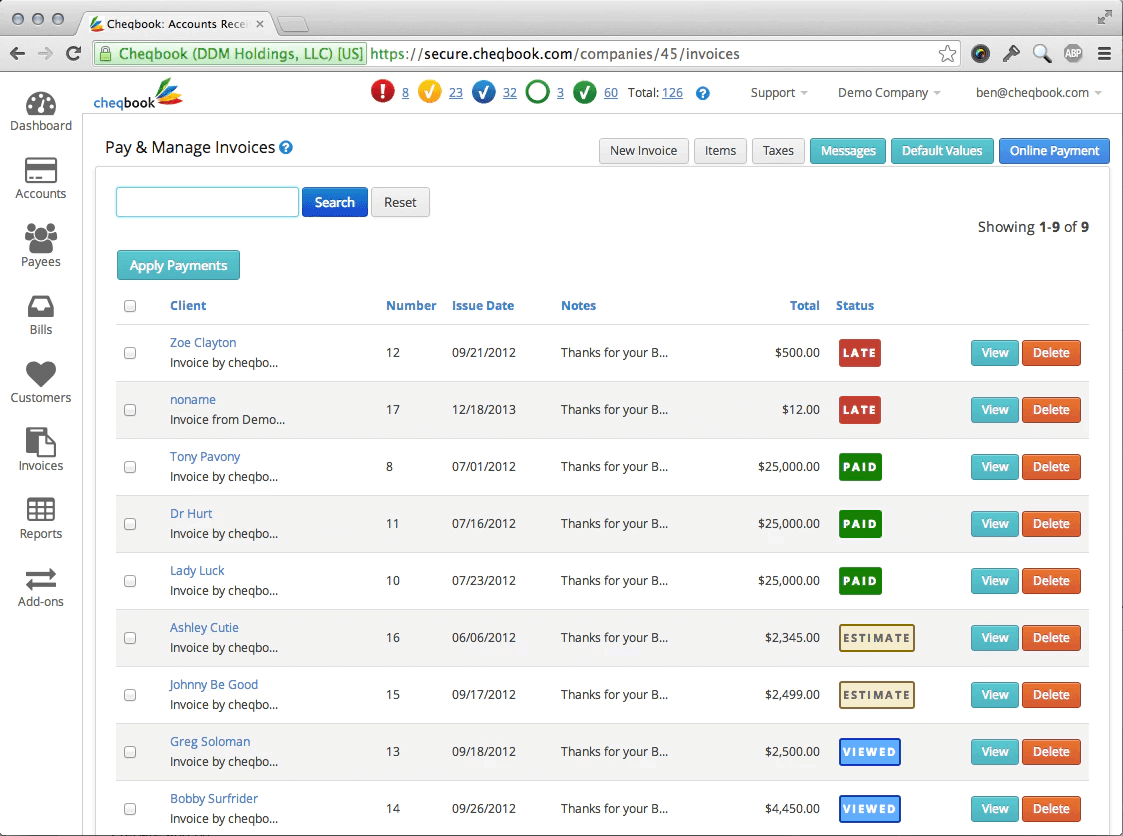Sort table by Number column header
The image size is (1123, 836).
[411, 306]
